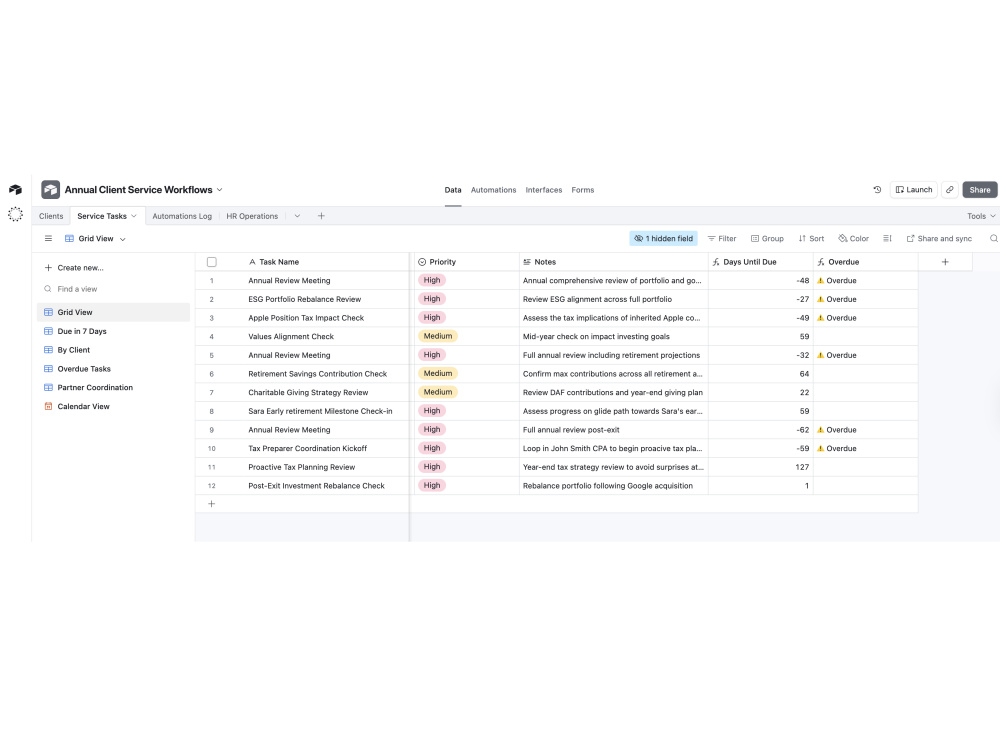
Task: Check the select-all rows checkbox
Action: 212,262
